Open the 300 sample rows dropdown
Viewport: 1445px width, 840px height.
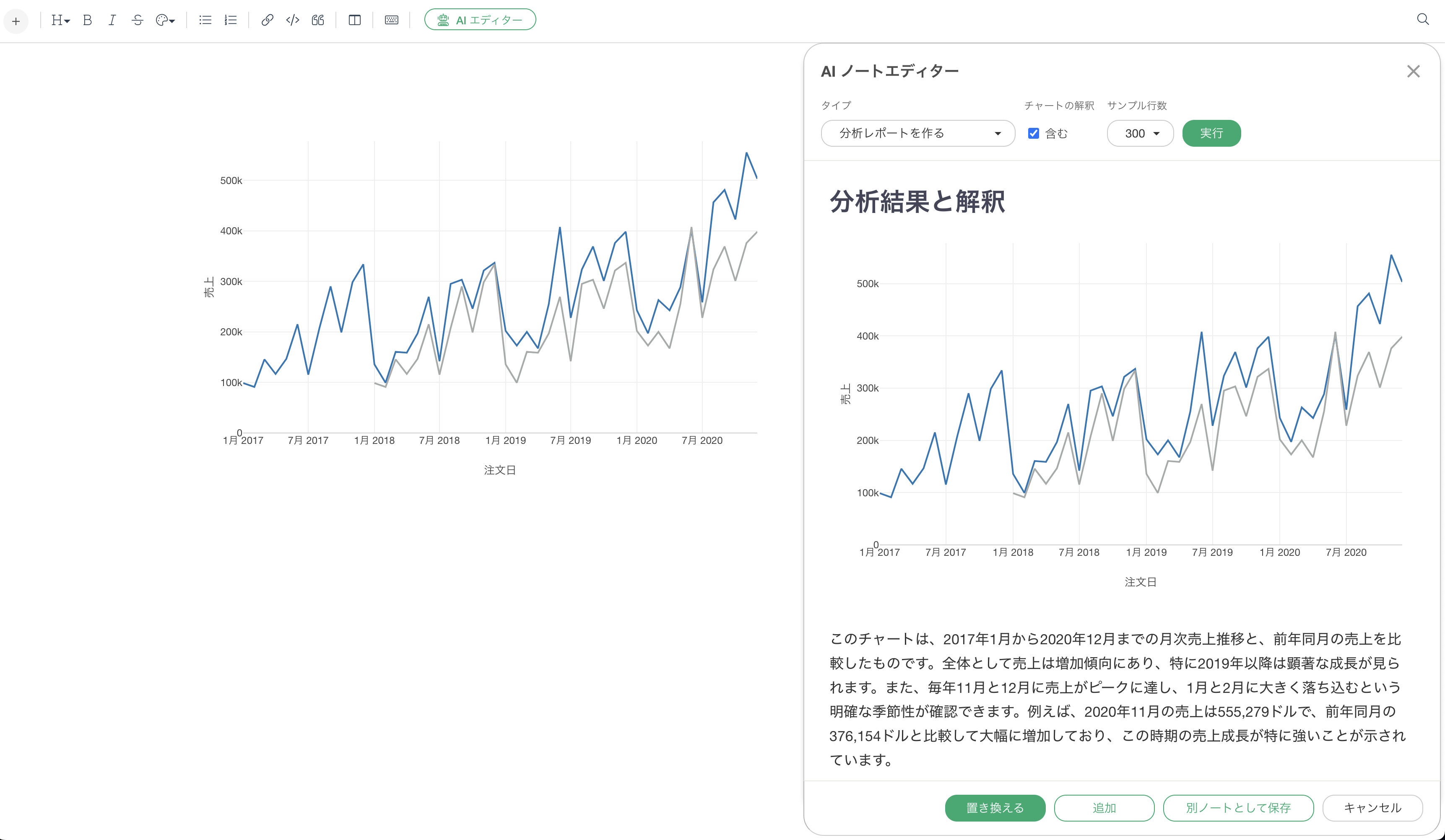coord(1140,134)
